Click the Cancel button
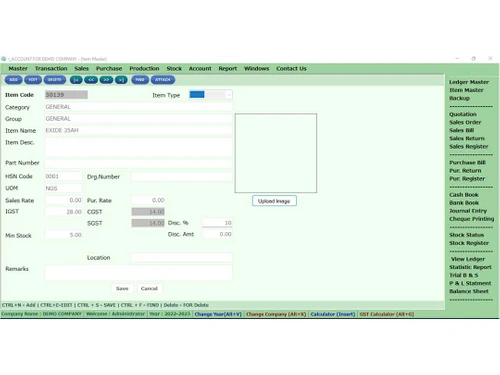 click(x=149, y=288)
